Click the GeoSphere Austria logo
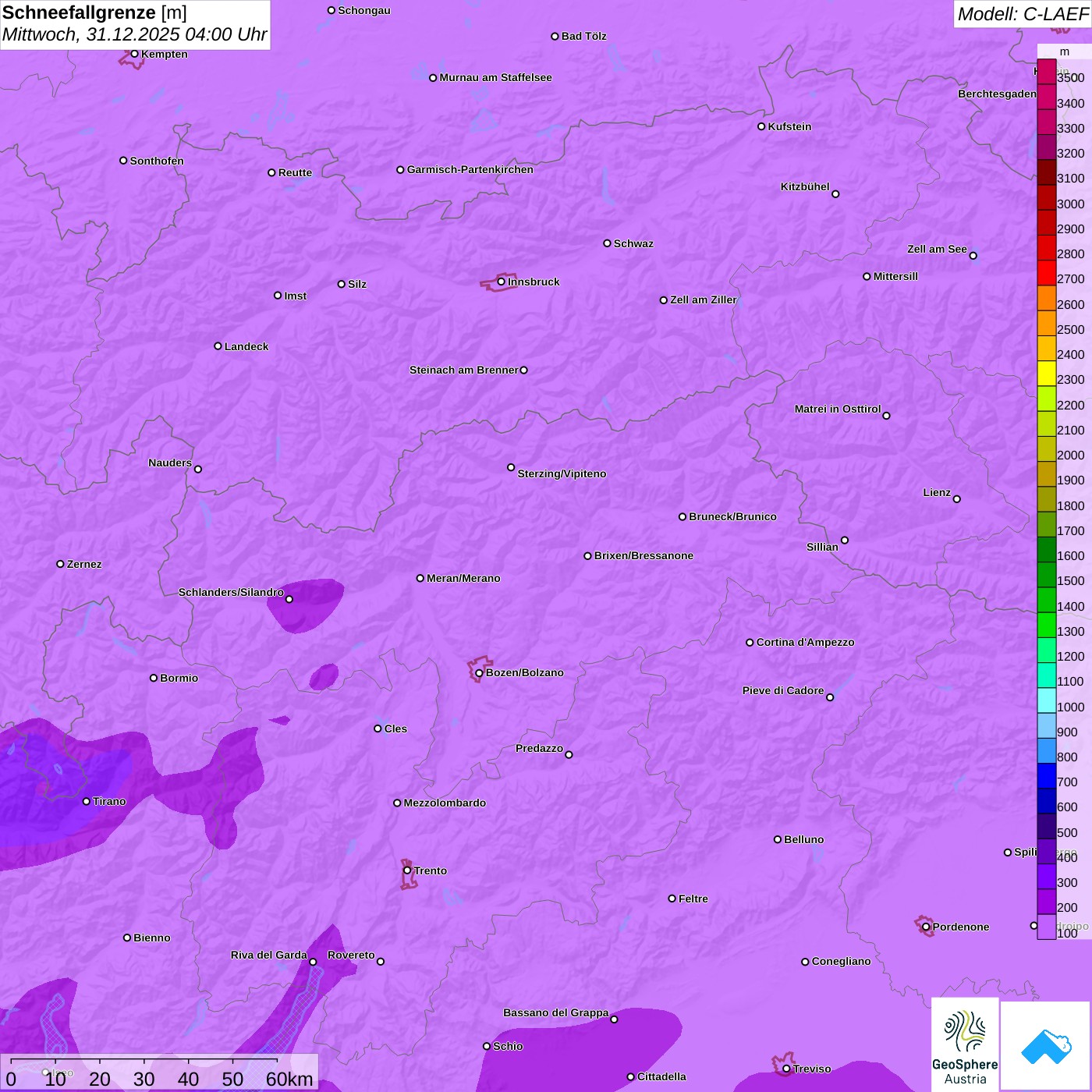The width and height of the screenshot is (1092, 1092). (x=965, y=1044)
